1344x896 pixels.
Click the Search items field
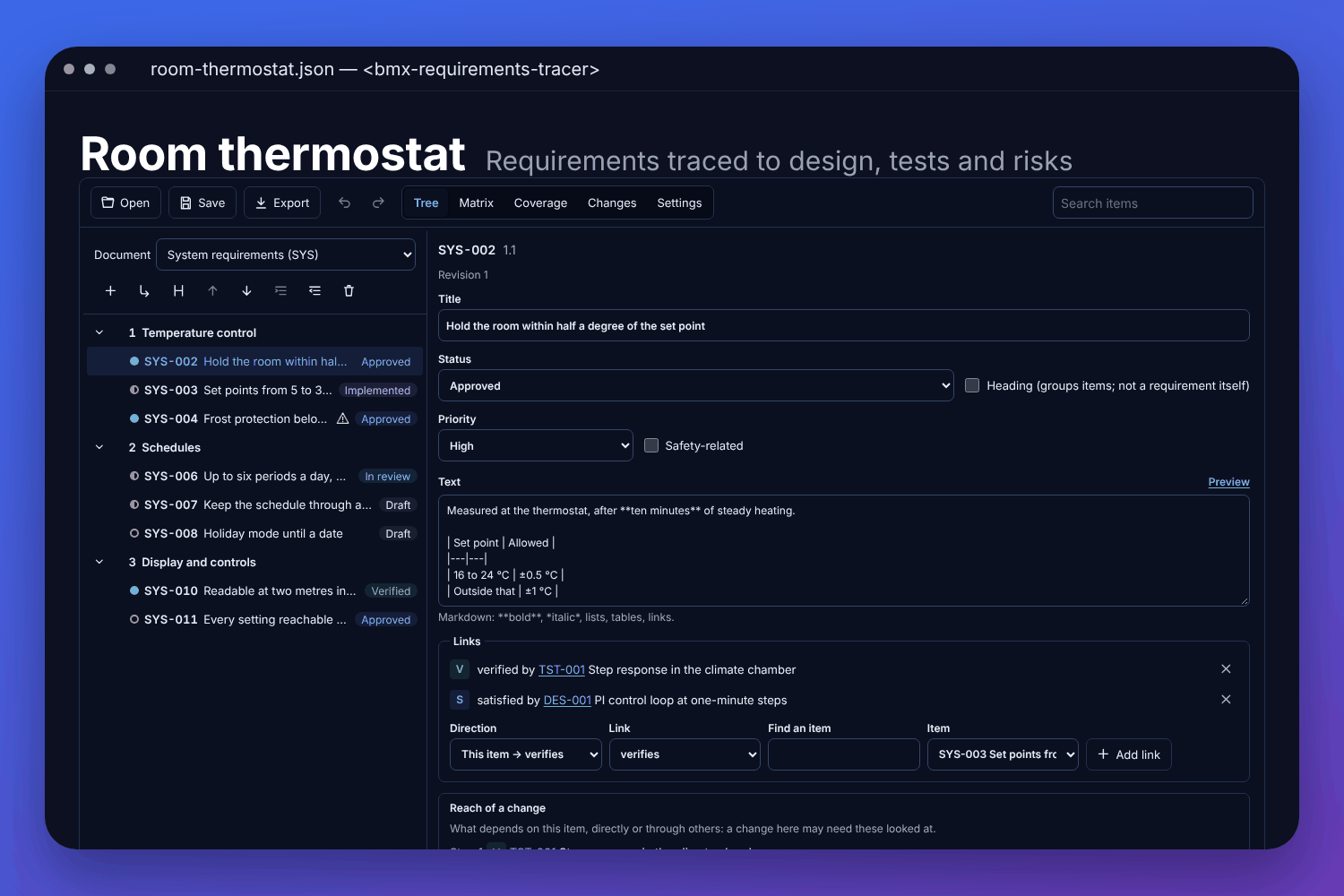pyautogui.click(x=1153, y=202)
